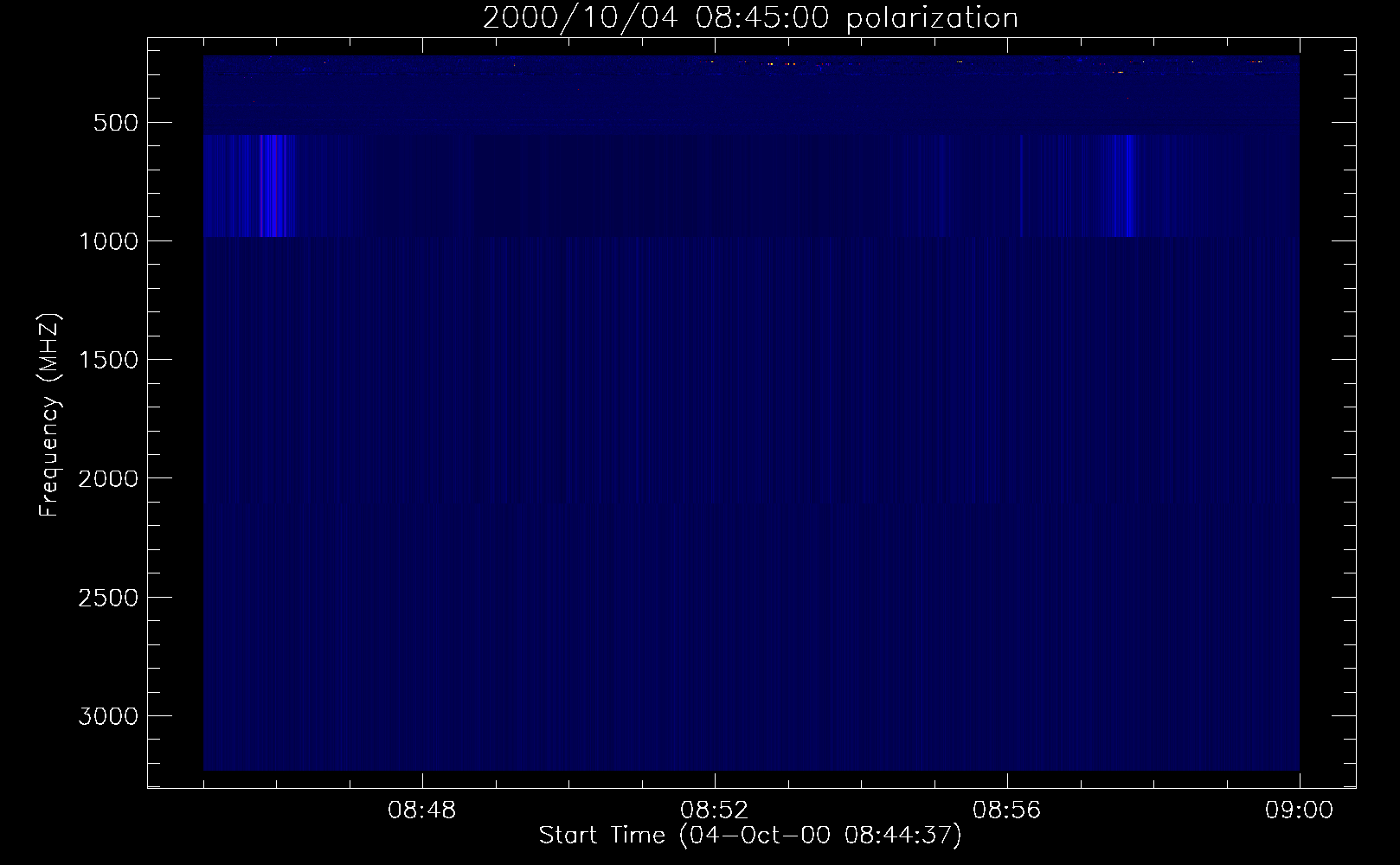Screen dimensions: 1400x865
Task: Select the 08:48 time tick label
Action: [x=422, y=811]
